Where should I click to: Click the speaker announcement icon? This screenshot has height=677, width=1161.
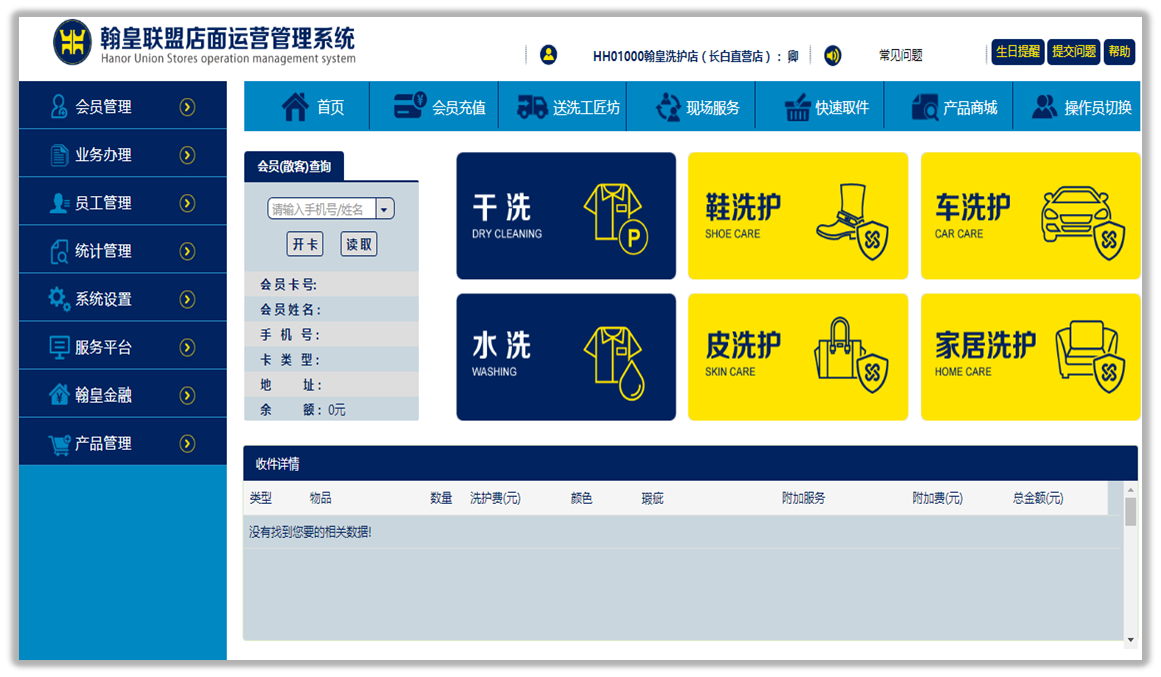click(832, 55)
